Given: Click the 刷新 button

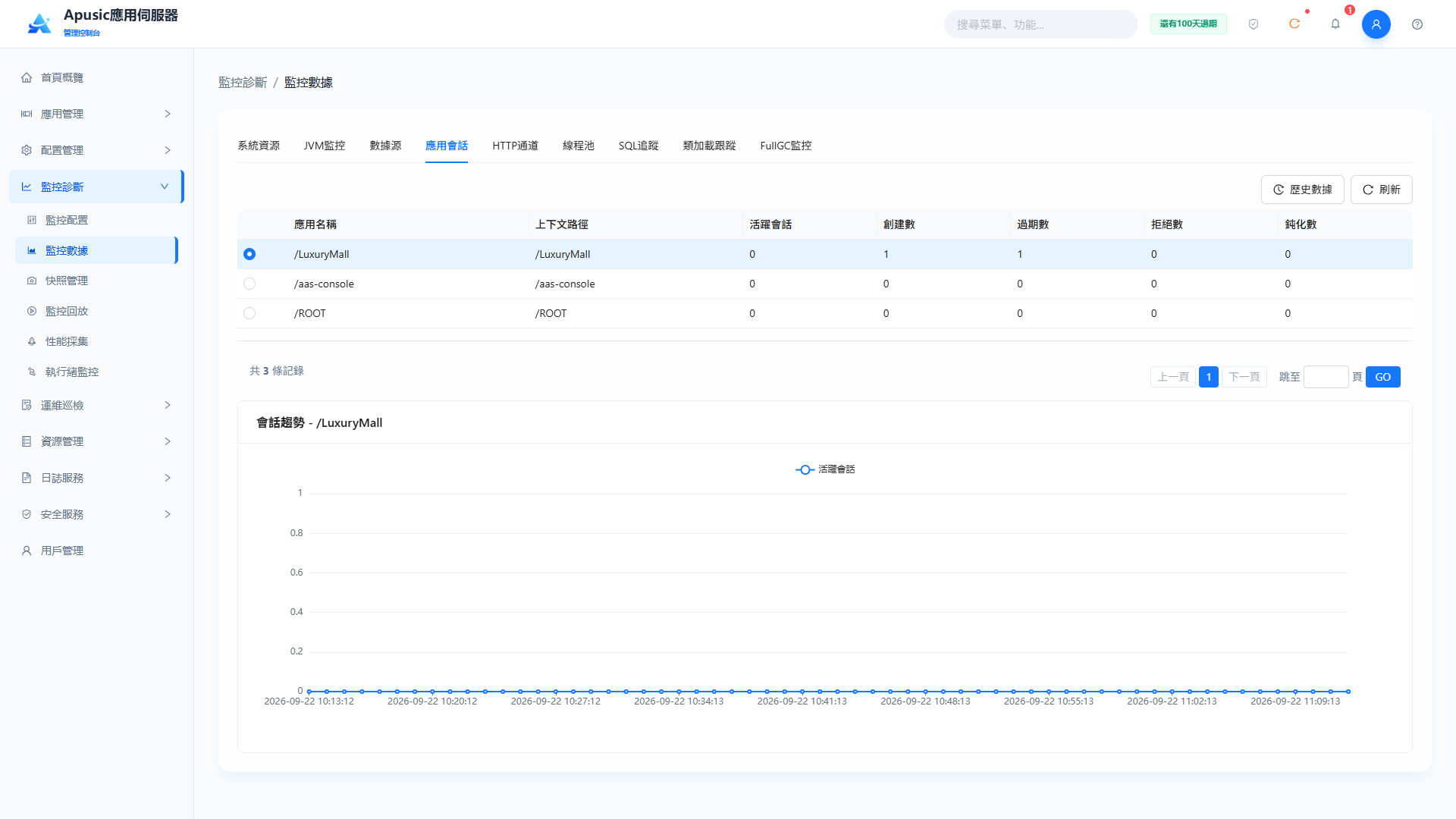Looking at the screenshot, I should coord(1381,190).
